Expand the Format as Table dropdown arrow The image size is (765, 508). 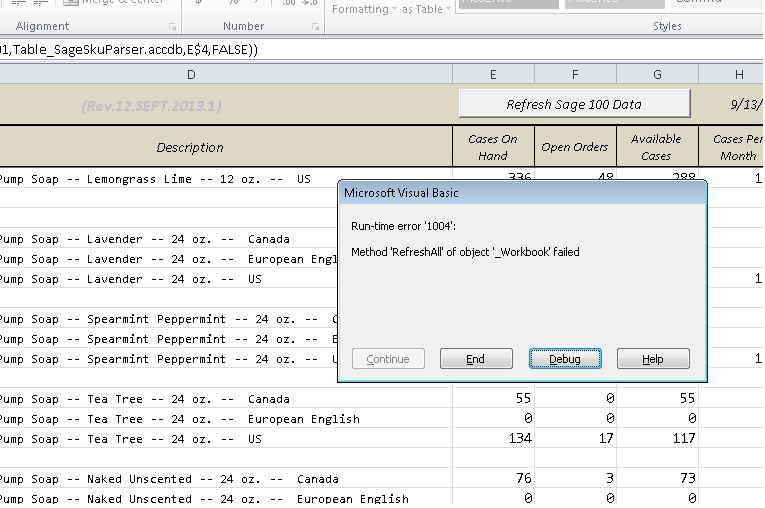(448, 9)
